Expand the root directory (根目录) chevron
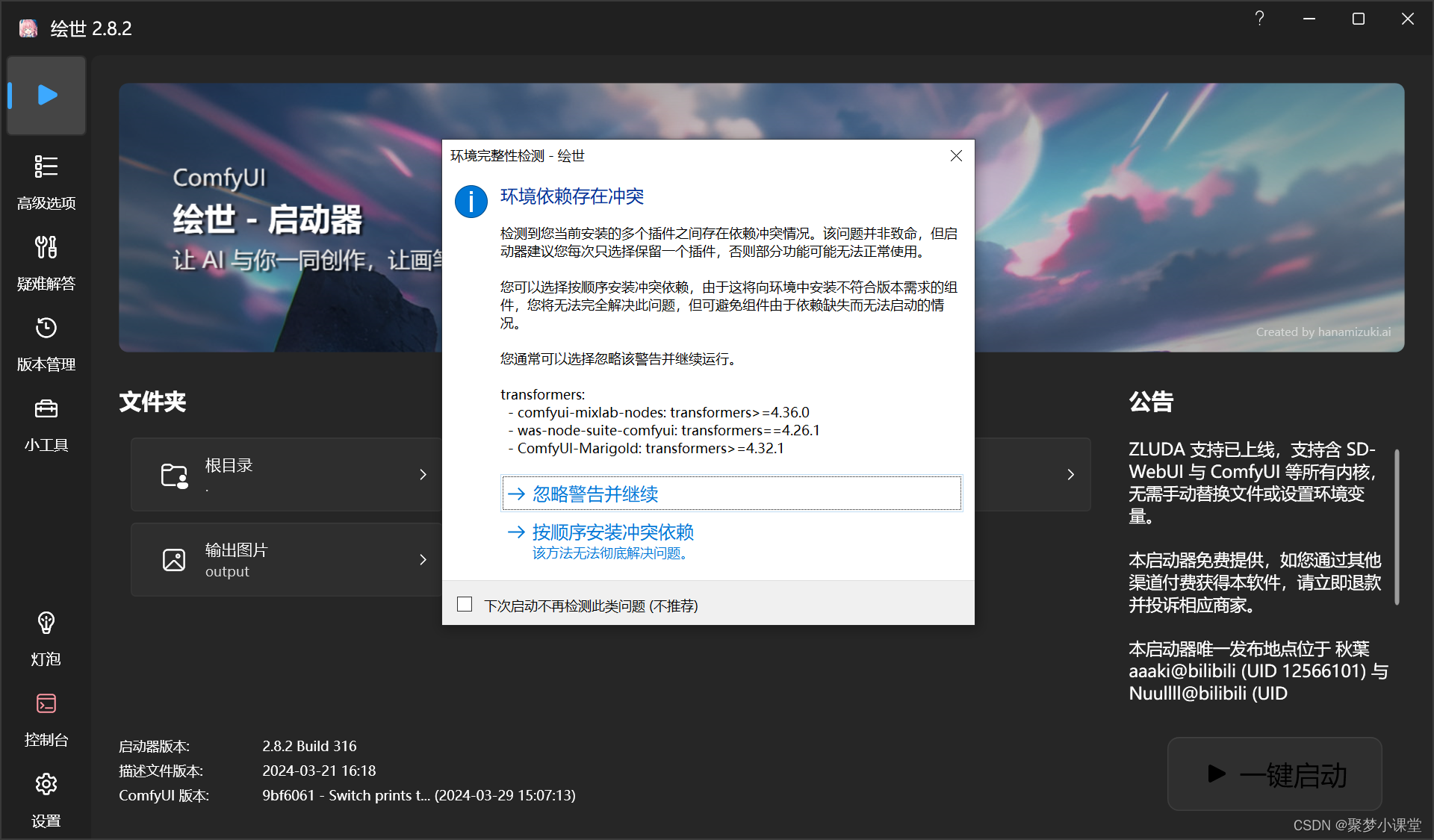Screen dimensions: 1434x840 pos(423,475)
